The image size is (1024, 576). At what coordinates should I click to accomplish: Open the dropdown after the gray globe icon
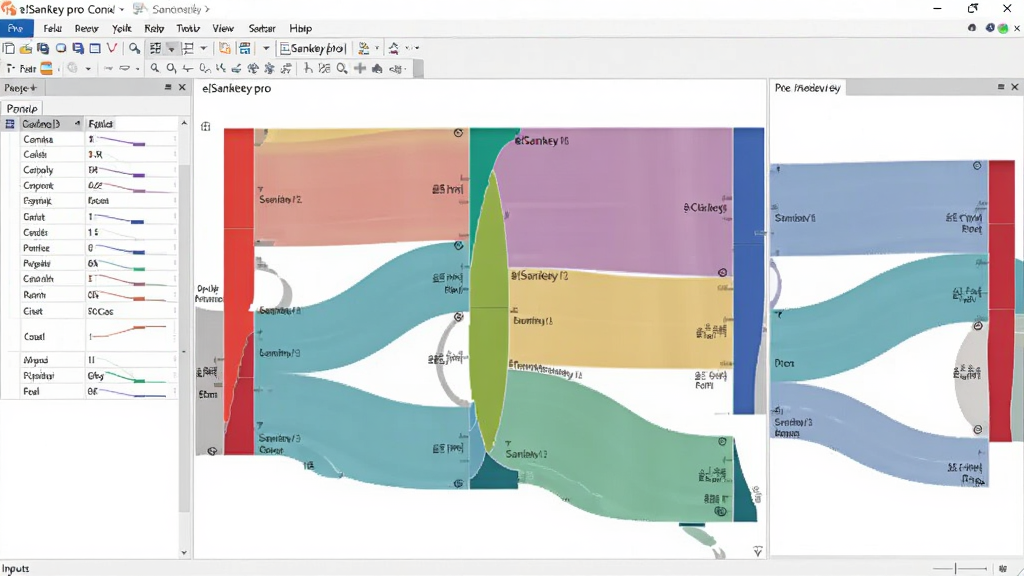tap(88, 68)
